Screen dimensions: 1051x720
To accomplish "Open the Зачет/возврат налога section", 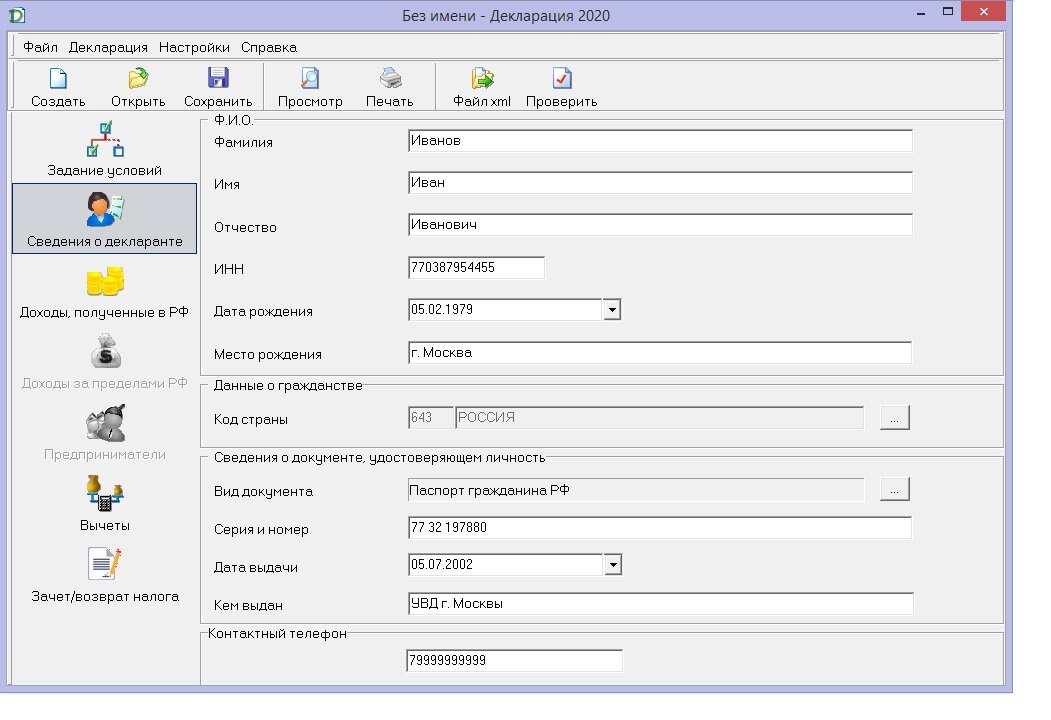I will click(105, 575).
